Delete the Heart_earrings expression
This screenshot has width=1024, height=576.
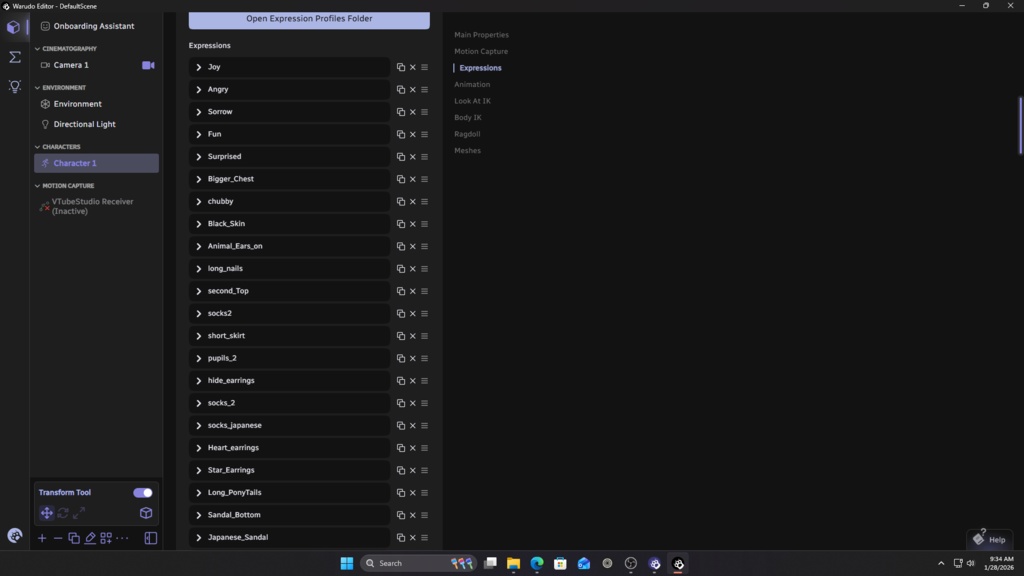pos(413,448)
